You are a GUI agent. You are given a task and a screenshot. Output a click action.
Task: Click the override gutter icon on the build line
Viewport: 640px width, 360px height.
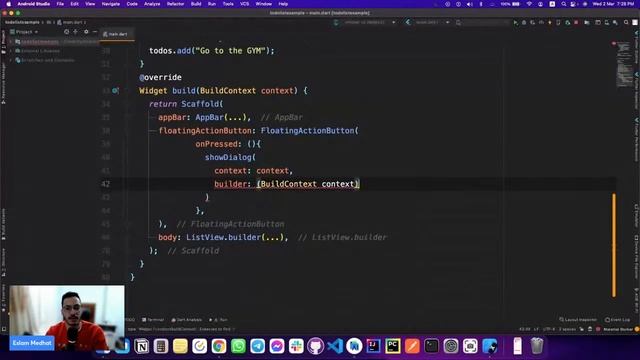click(x=115, y=91)
